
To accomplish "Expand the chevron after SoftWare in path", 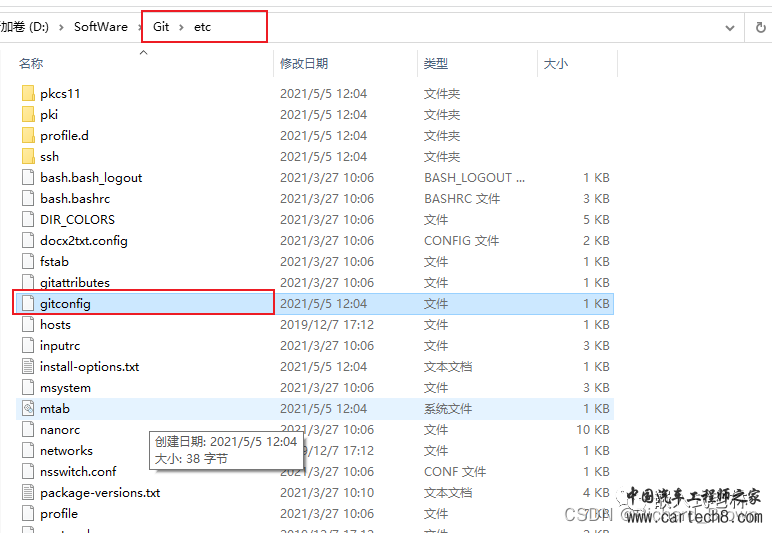I will click(140, 27).
